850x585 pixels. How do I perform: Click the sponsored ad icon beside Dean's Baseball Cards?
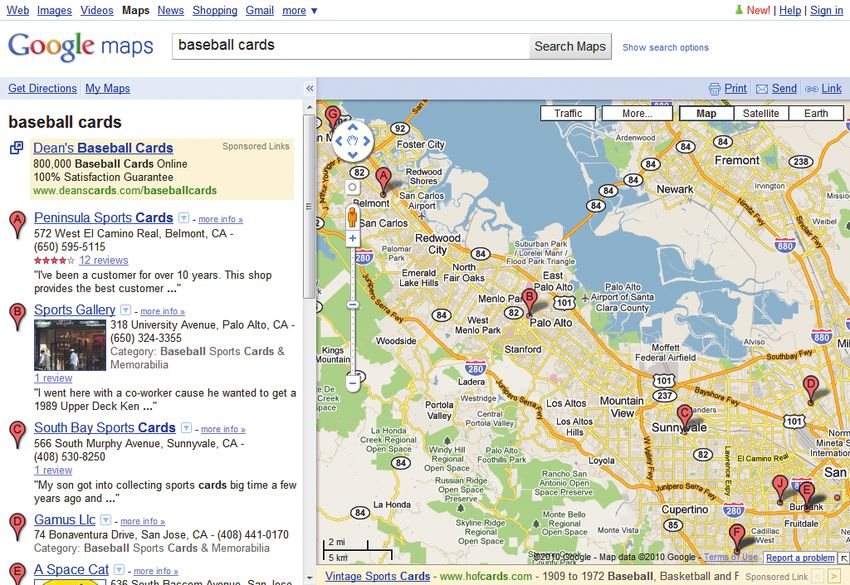click(17, 147)
